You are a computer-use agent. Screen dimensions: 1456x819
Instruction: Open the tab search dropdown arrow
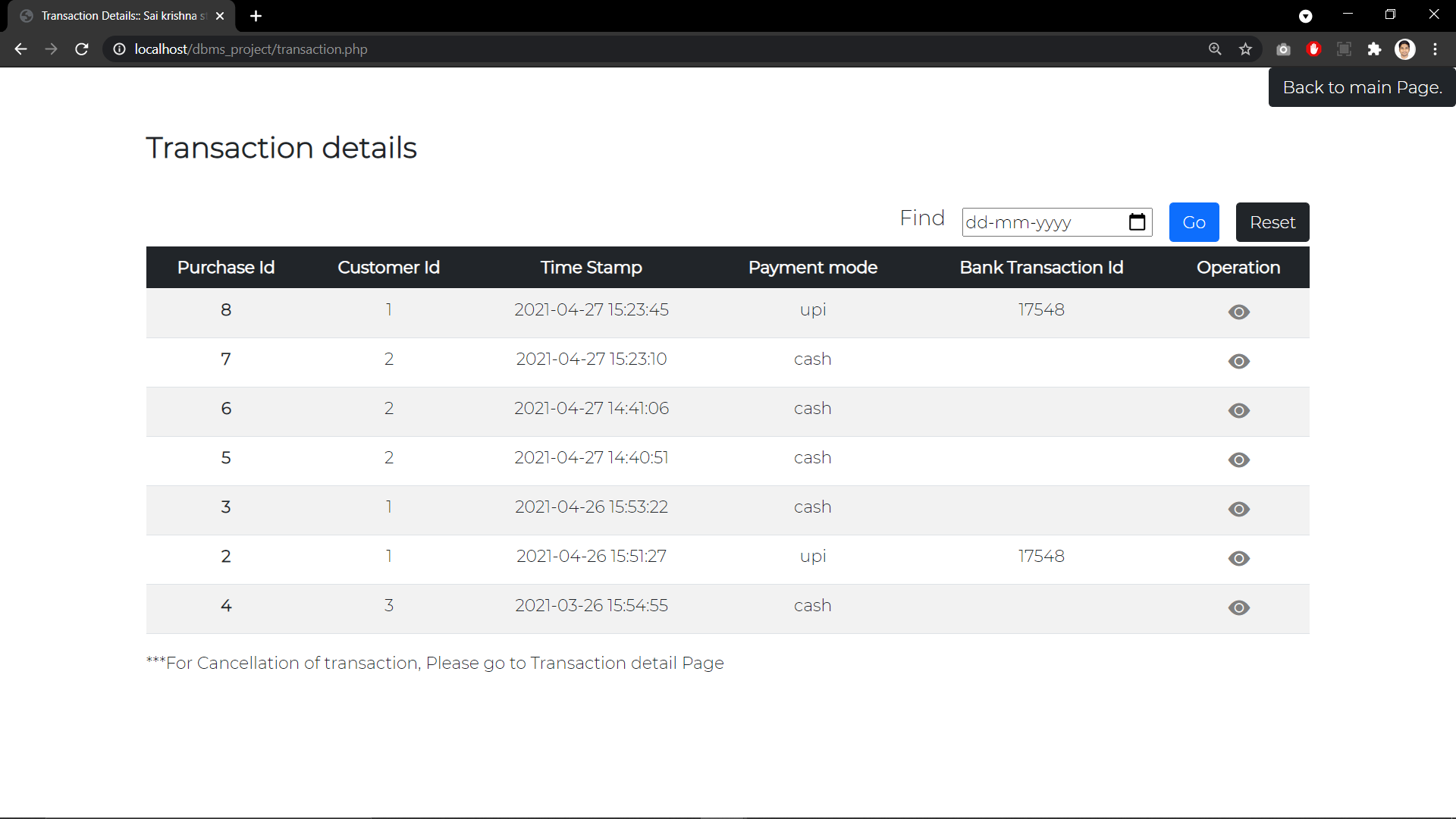coord(1305,16)
